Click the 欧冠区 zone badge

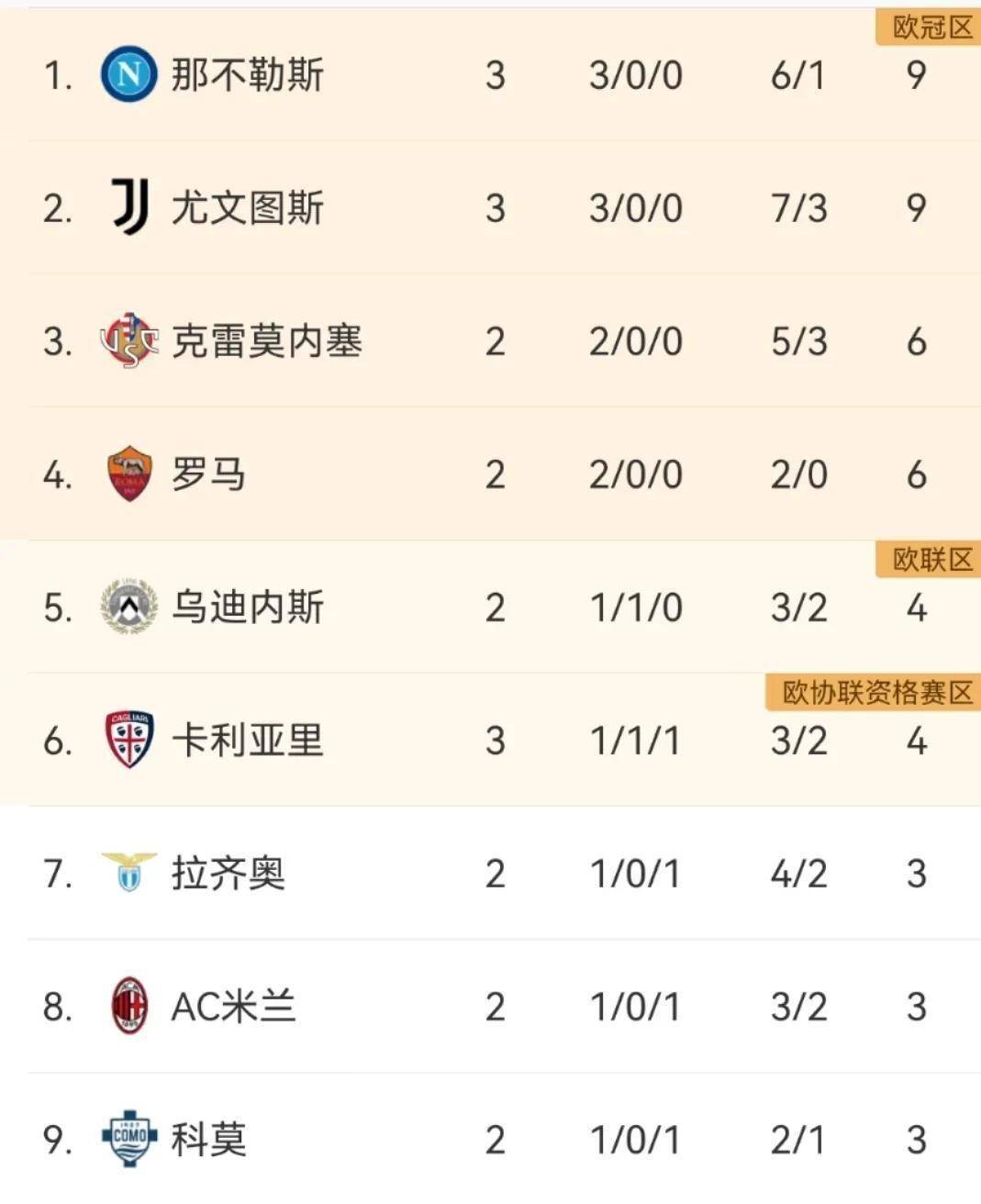click(931, 28)
